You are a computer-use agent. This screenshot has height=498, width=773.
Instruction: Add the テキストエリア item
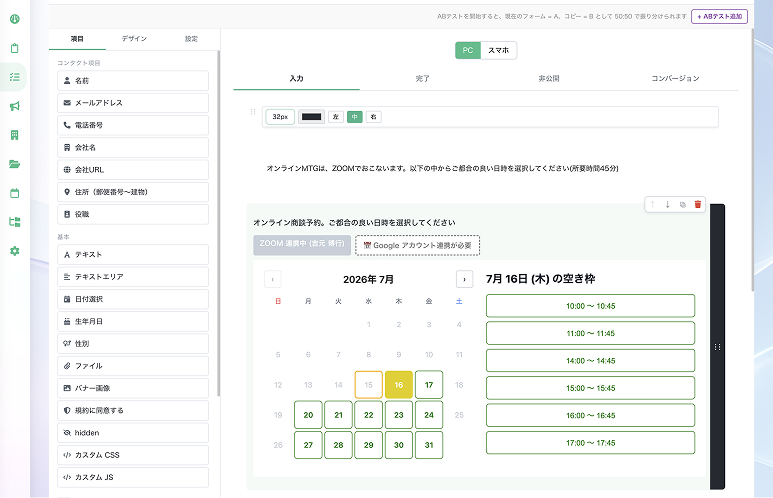[133, 277]
